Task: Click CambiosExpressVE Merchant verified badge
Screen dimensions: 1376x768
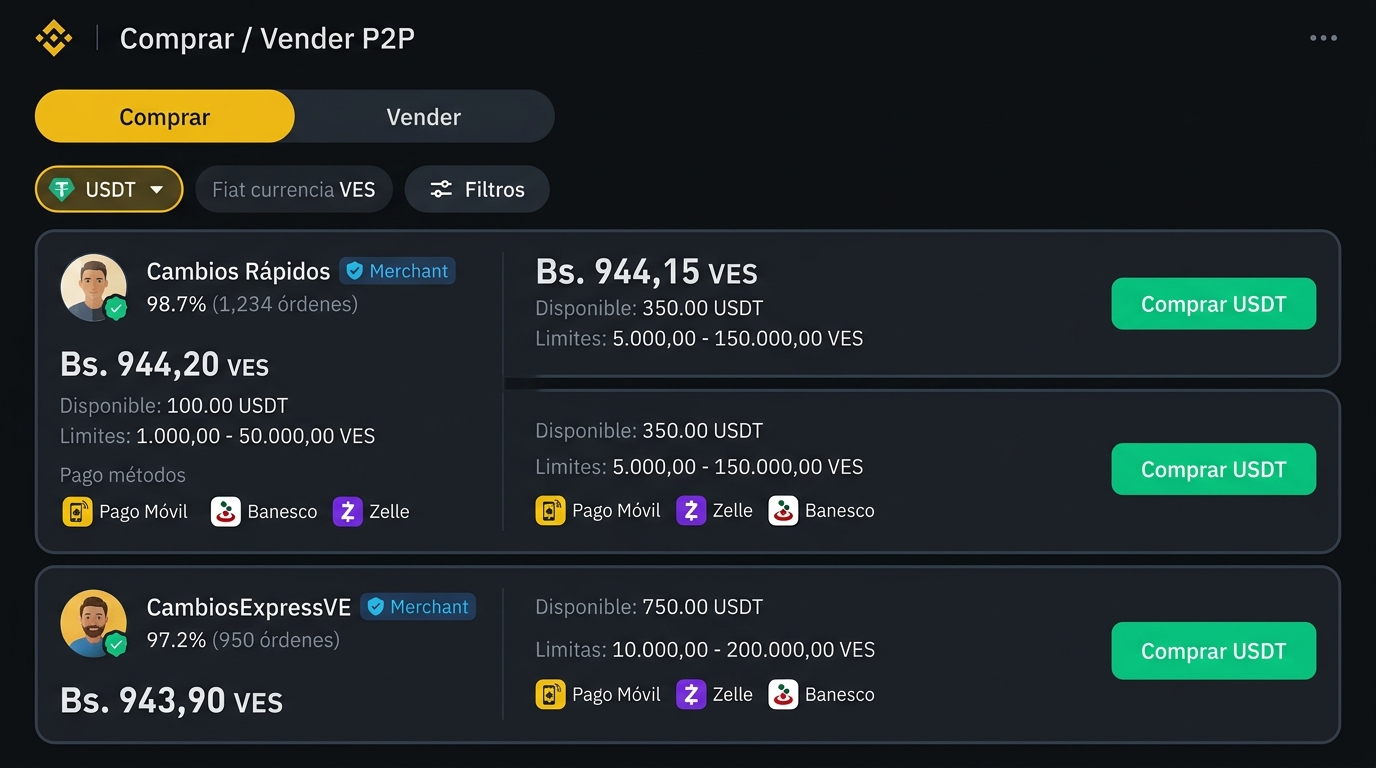Action: [418, 607]
